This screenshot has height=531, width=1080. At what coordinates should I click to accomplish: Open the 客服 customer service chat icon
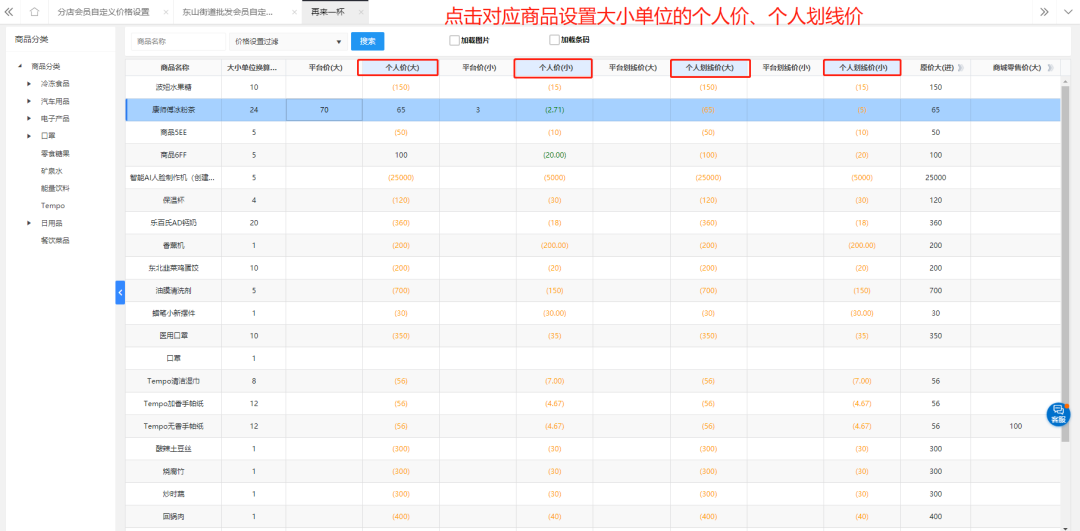[1058, 413]
